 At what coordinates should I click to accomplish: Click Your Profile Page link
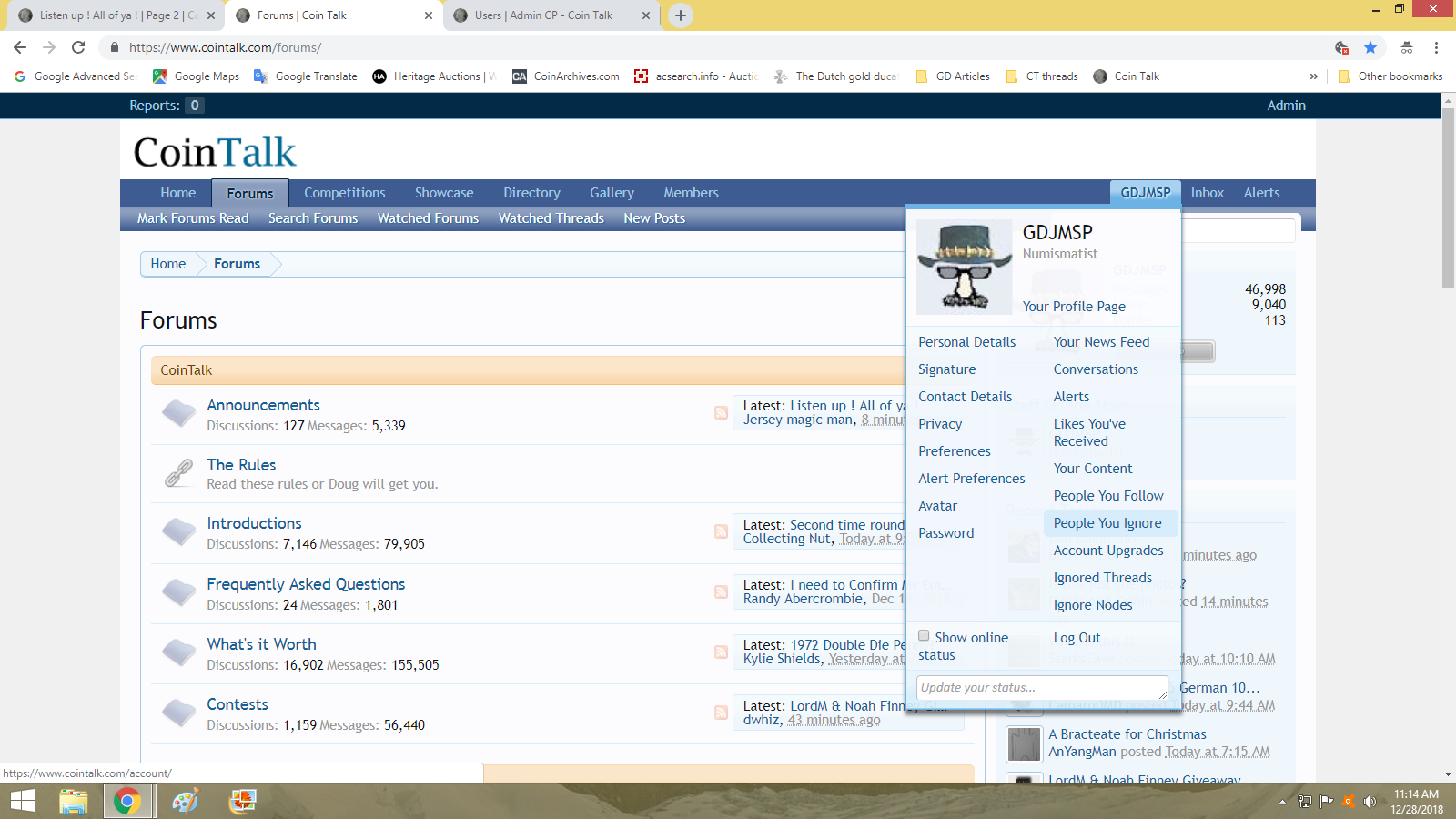1074,307
